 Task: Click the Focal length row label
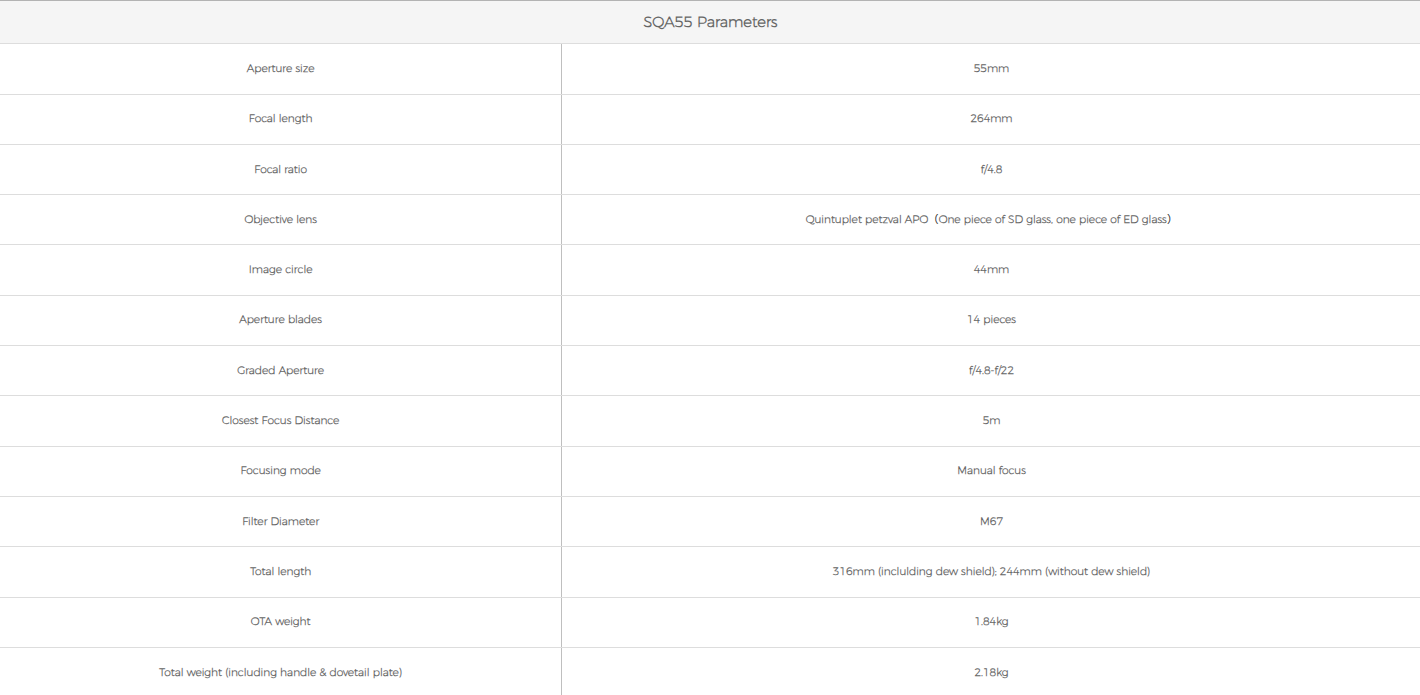click(x=280, y=118)
